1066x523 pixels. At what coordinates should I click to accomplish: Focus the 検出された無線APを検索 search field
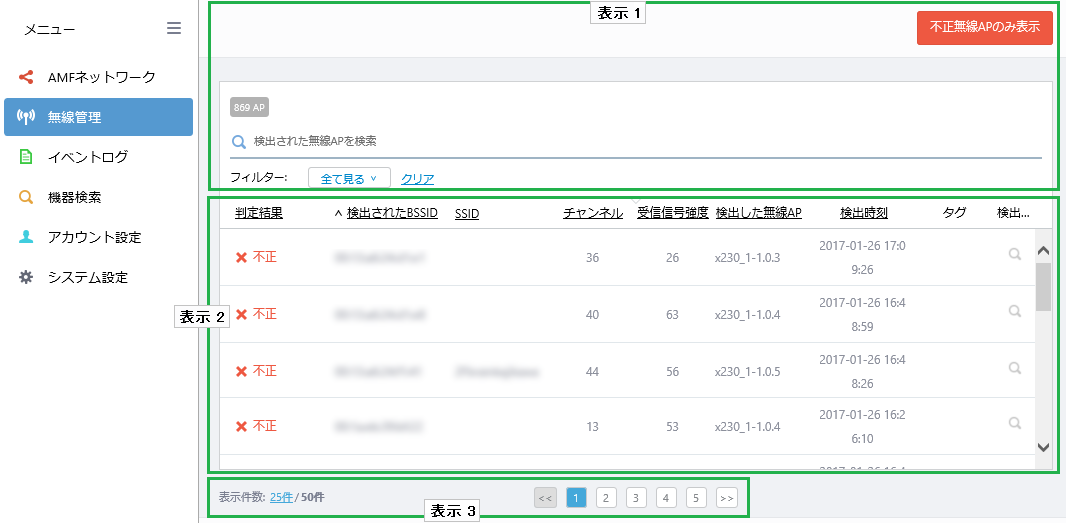(x=636, y=141)
